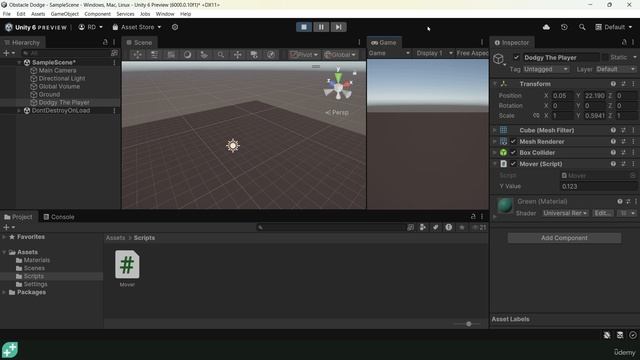Disable the Mover (Script) component checkbox
The image size is (640, 360).
(513, 164)
